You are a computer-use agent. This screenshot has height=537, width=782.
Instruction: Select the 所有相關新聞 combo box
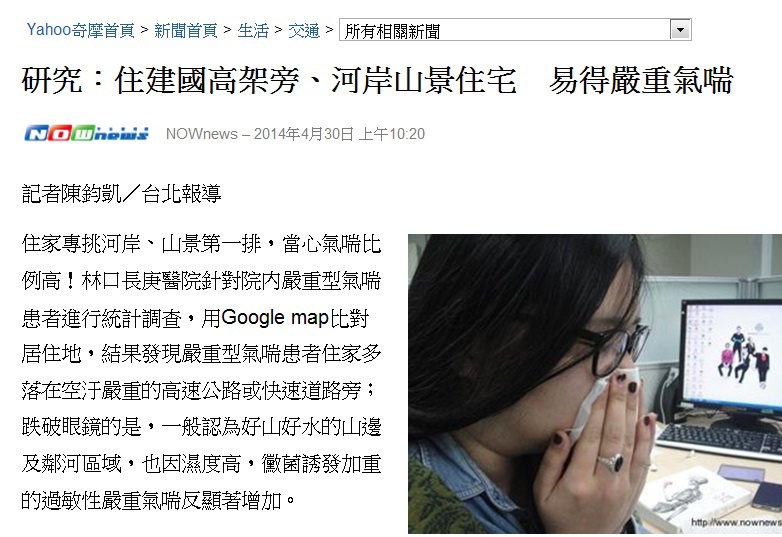coord(515,30)
